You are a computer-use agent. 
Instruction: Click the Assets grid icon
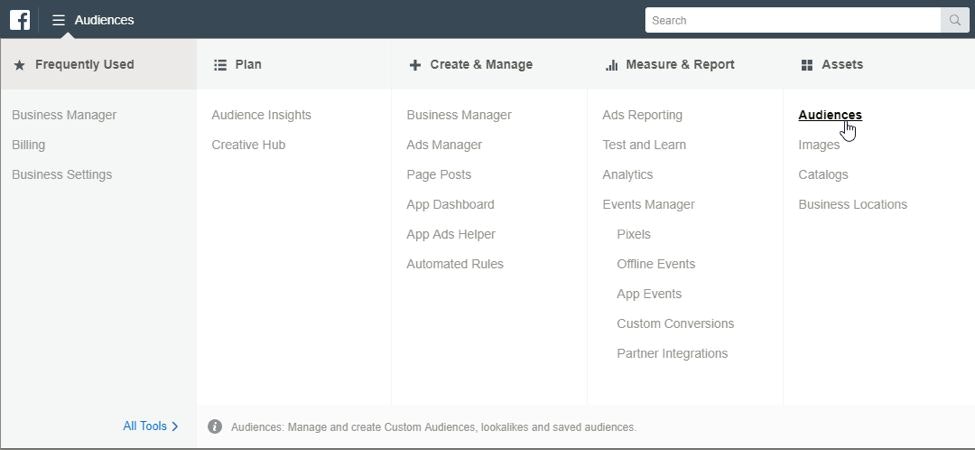pyautogui.click(x=807, y=65)
